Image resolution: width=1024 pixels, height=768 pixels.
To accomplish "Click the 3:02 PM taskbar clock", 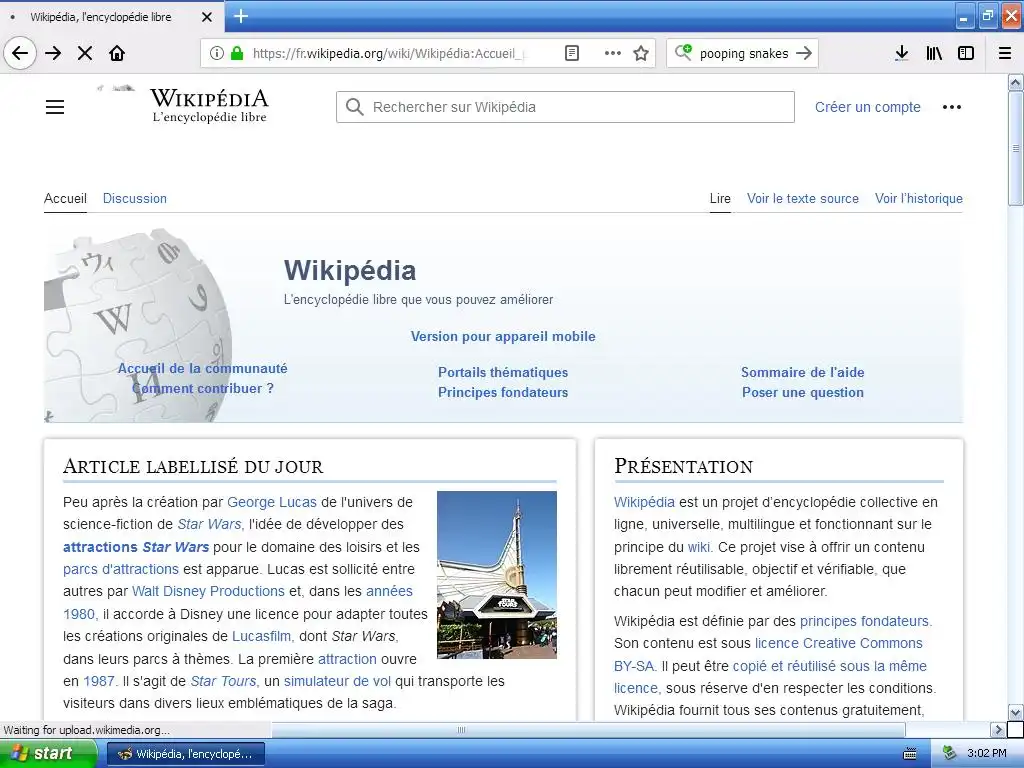I will (987, 754).
